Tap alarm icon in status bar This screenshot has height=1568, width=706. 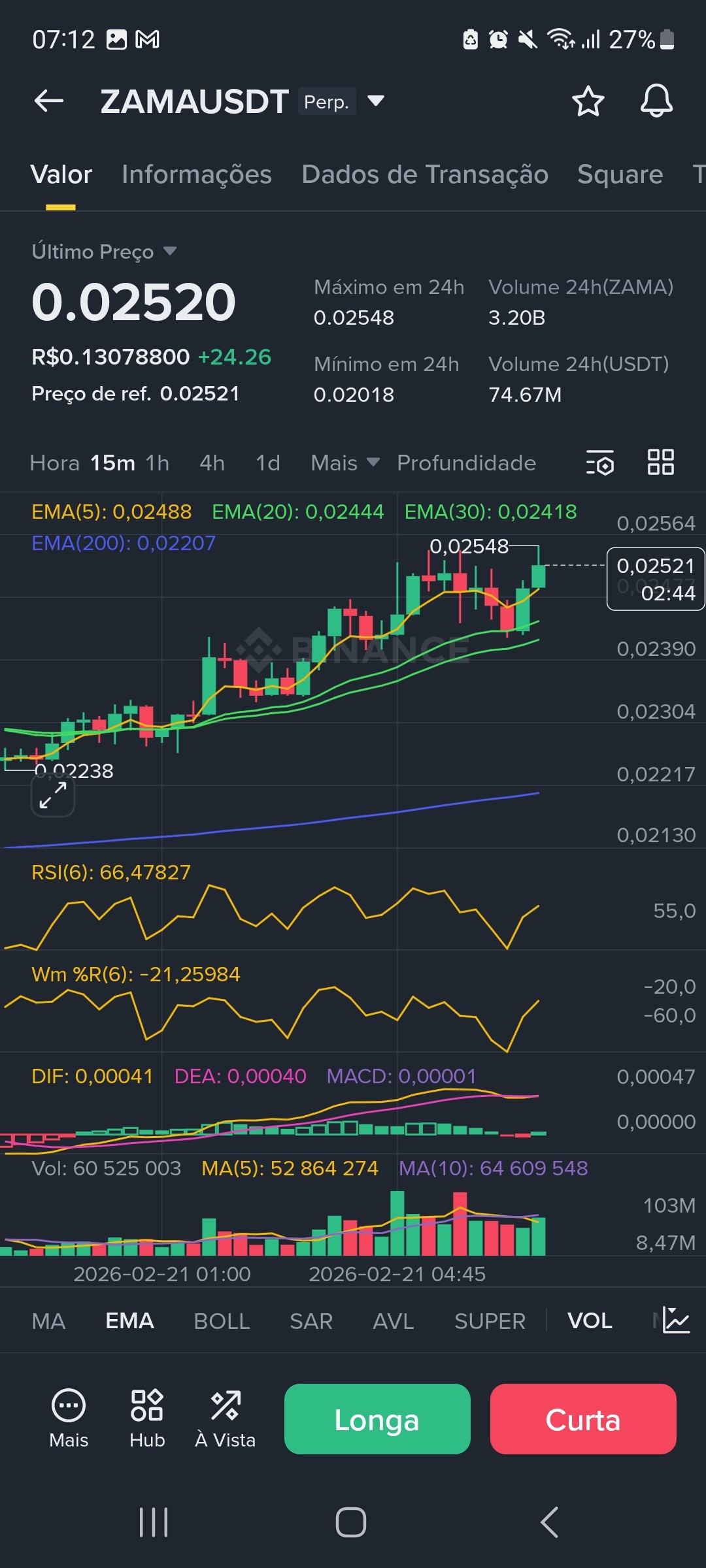coord(498,40)
